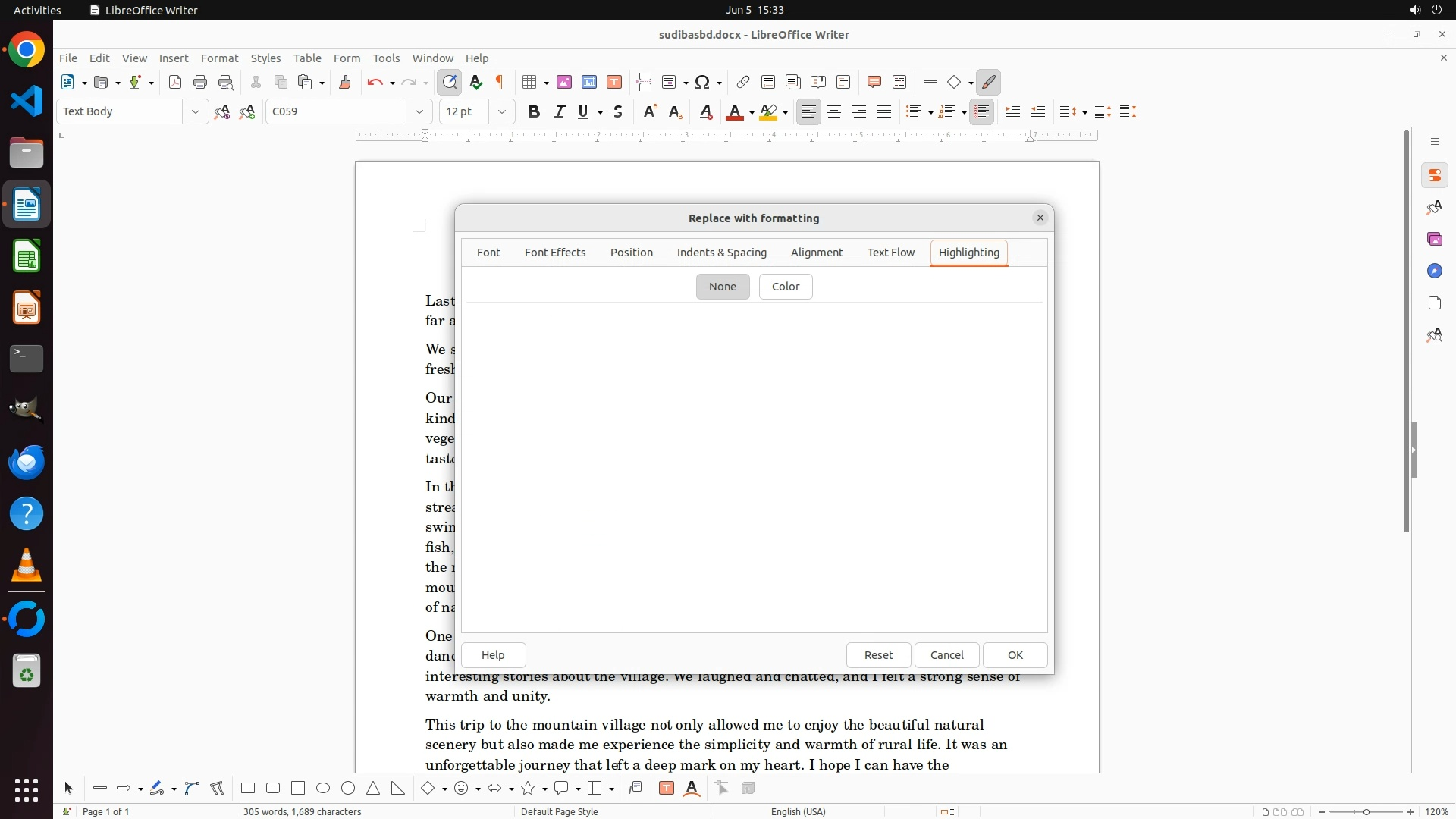The image size is (1456, 819).
Task: Open the sidebar Gallery panel icon
Action: [1434, 240]
